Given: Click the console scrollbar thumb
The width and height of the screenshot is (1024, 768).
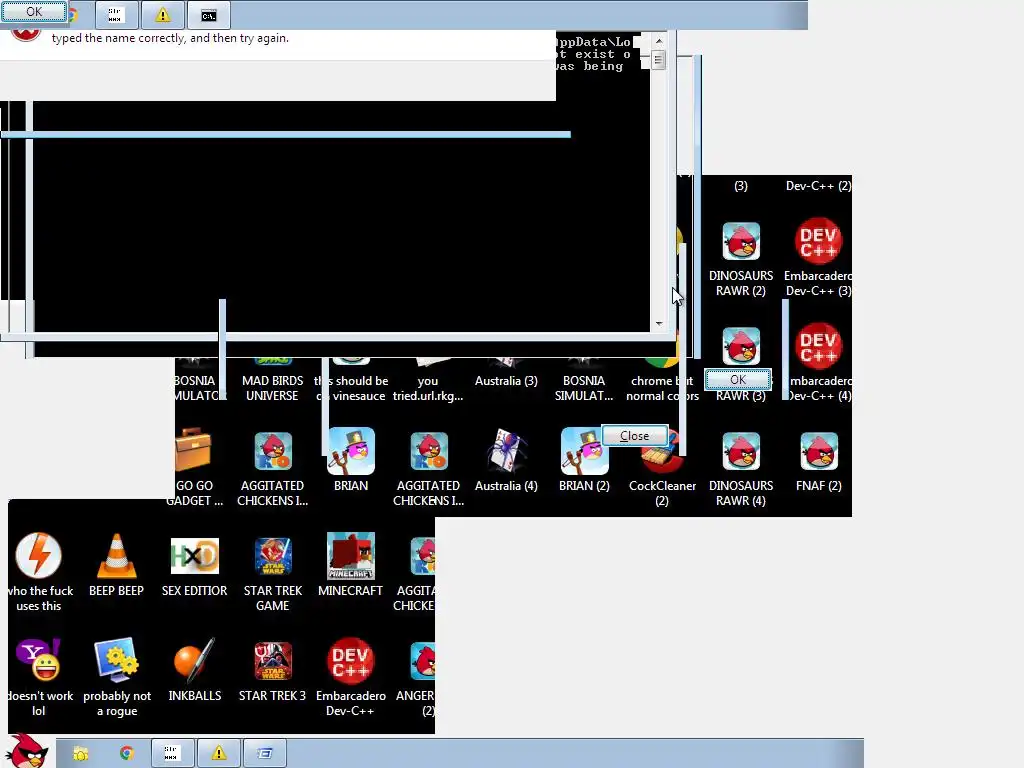Looking at the screenshot, I should (x=658, y=60).
